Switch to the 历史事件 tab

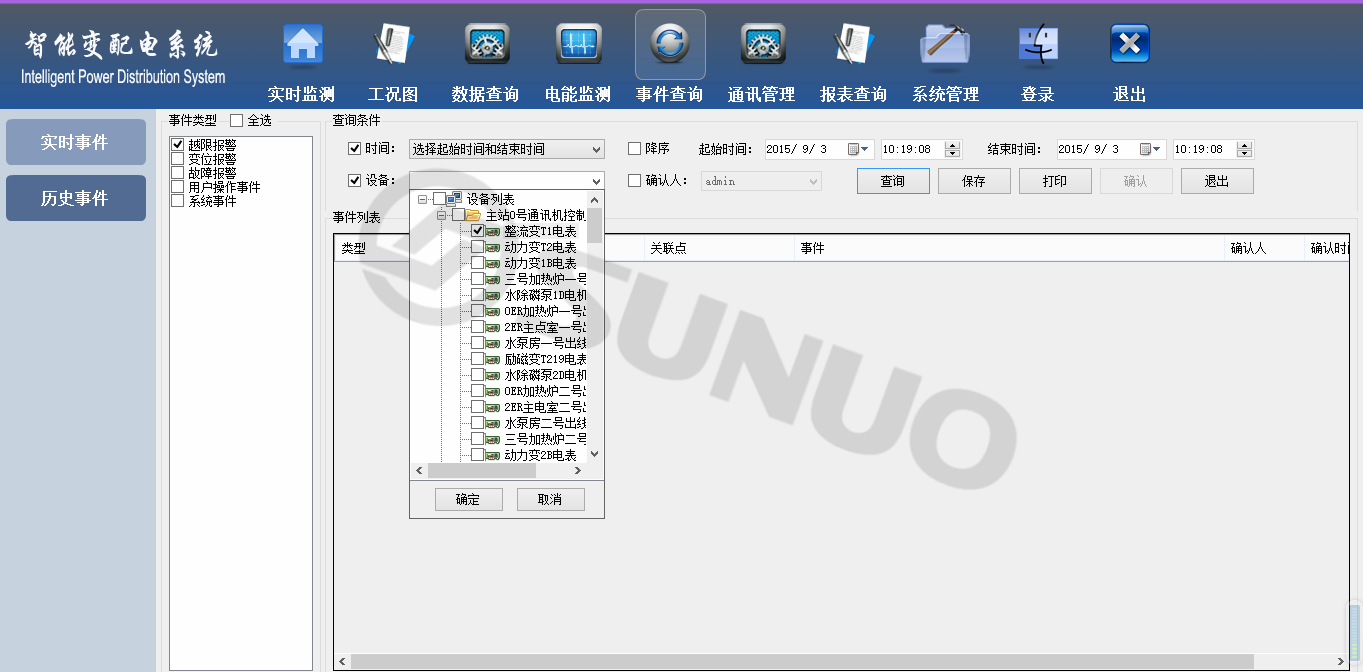coord(75,198)
